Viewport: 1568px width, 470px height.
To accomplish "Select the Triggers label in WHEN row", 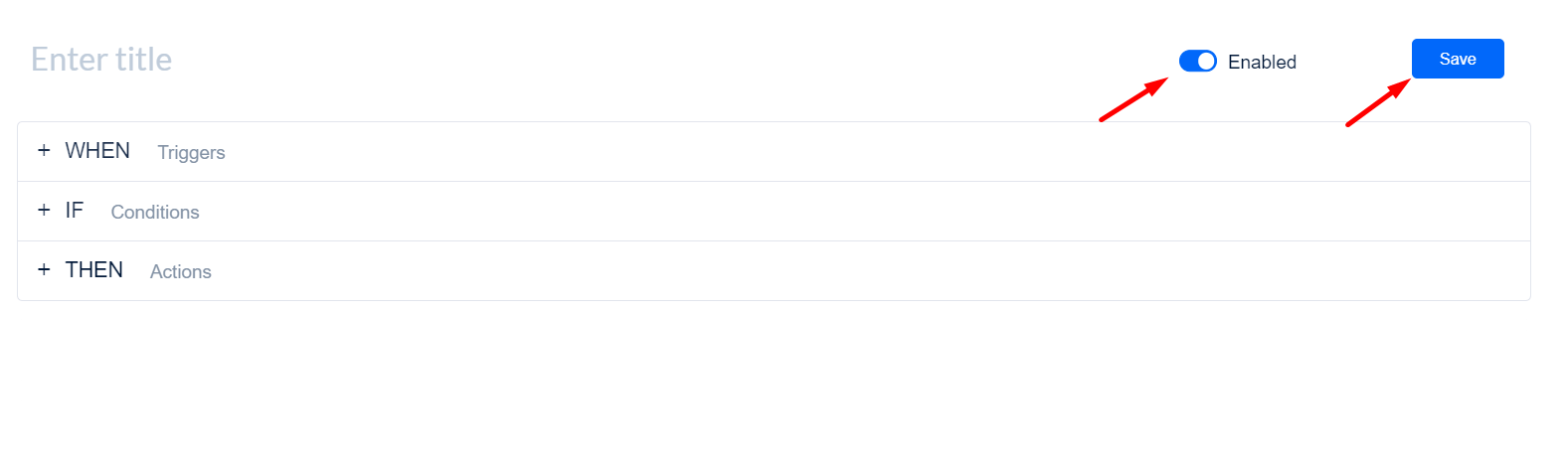I will [x=191, y=152].
